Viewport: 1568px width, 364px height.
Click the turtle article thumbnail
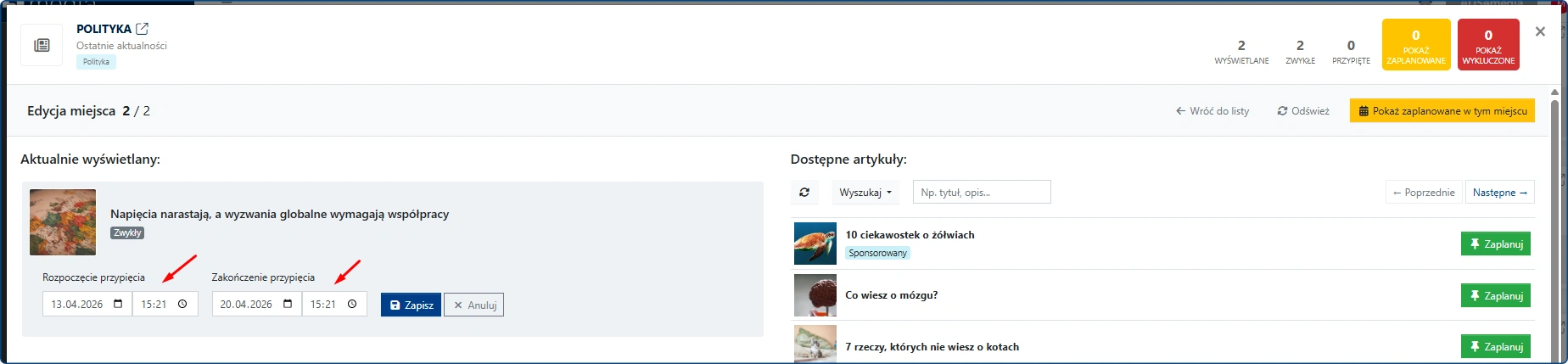815,244
